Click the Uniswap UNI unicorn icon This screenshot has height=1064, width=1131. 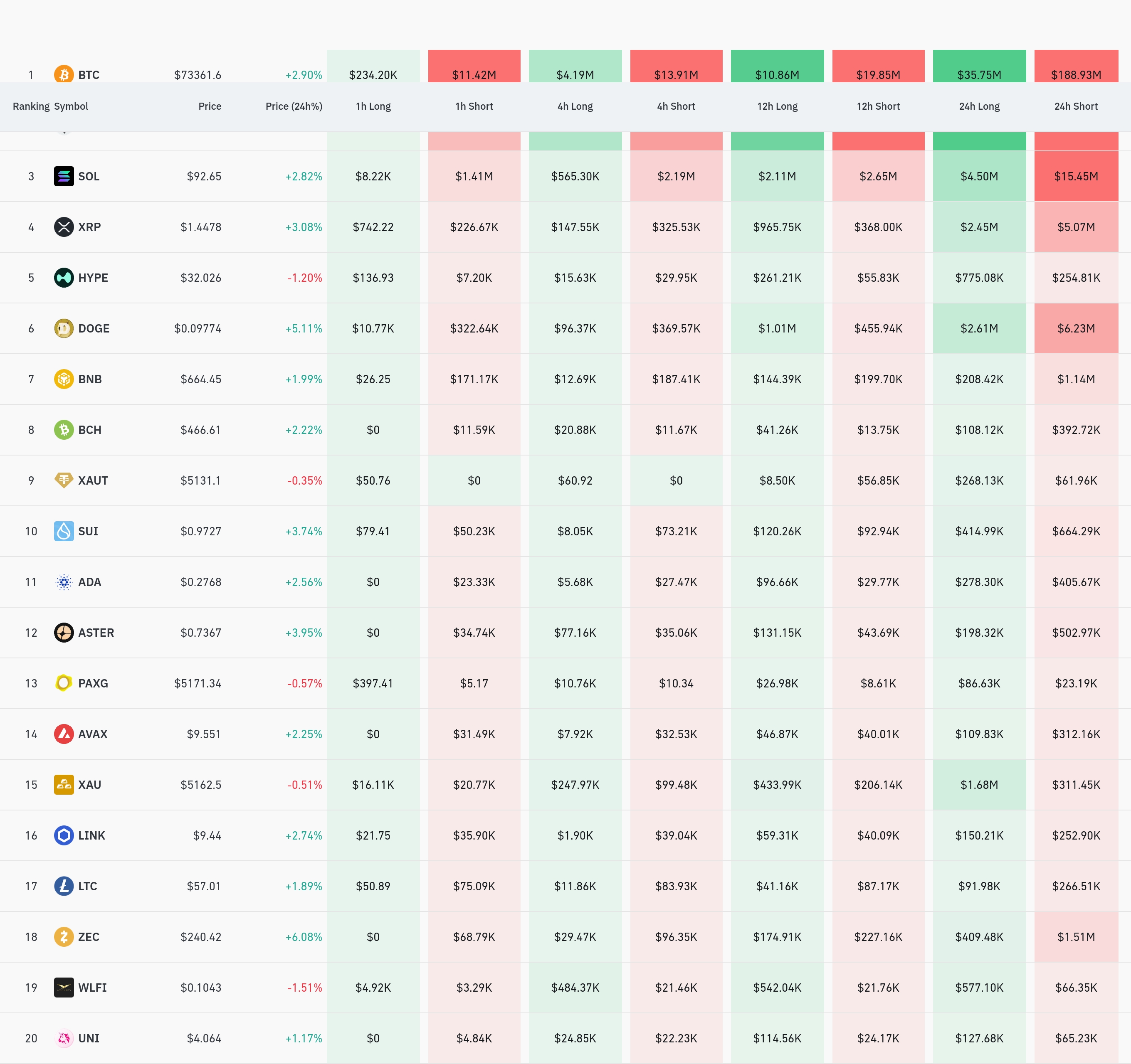tap(64, 1038)
